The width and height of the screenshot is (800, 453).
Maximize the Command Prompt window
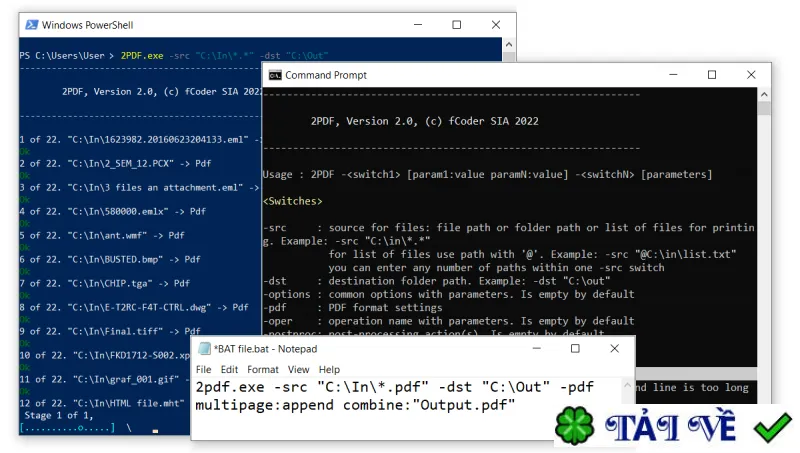[x=712, y=75]
